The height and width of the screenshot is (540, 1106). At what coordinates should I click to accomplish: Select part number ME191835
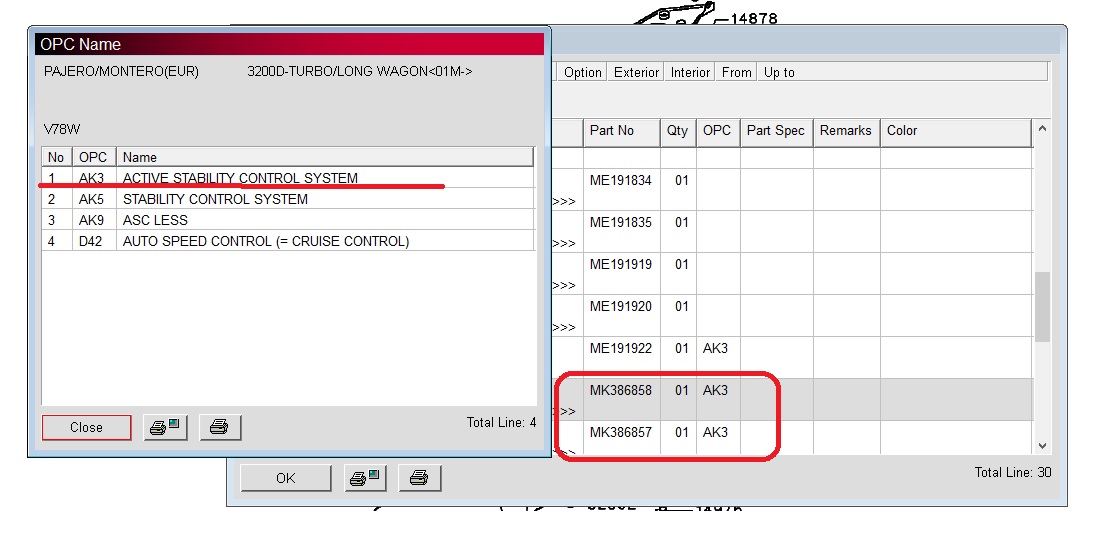tap(621, 222)
